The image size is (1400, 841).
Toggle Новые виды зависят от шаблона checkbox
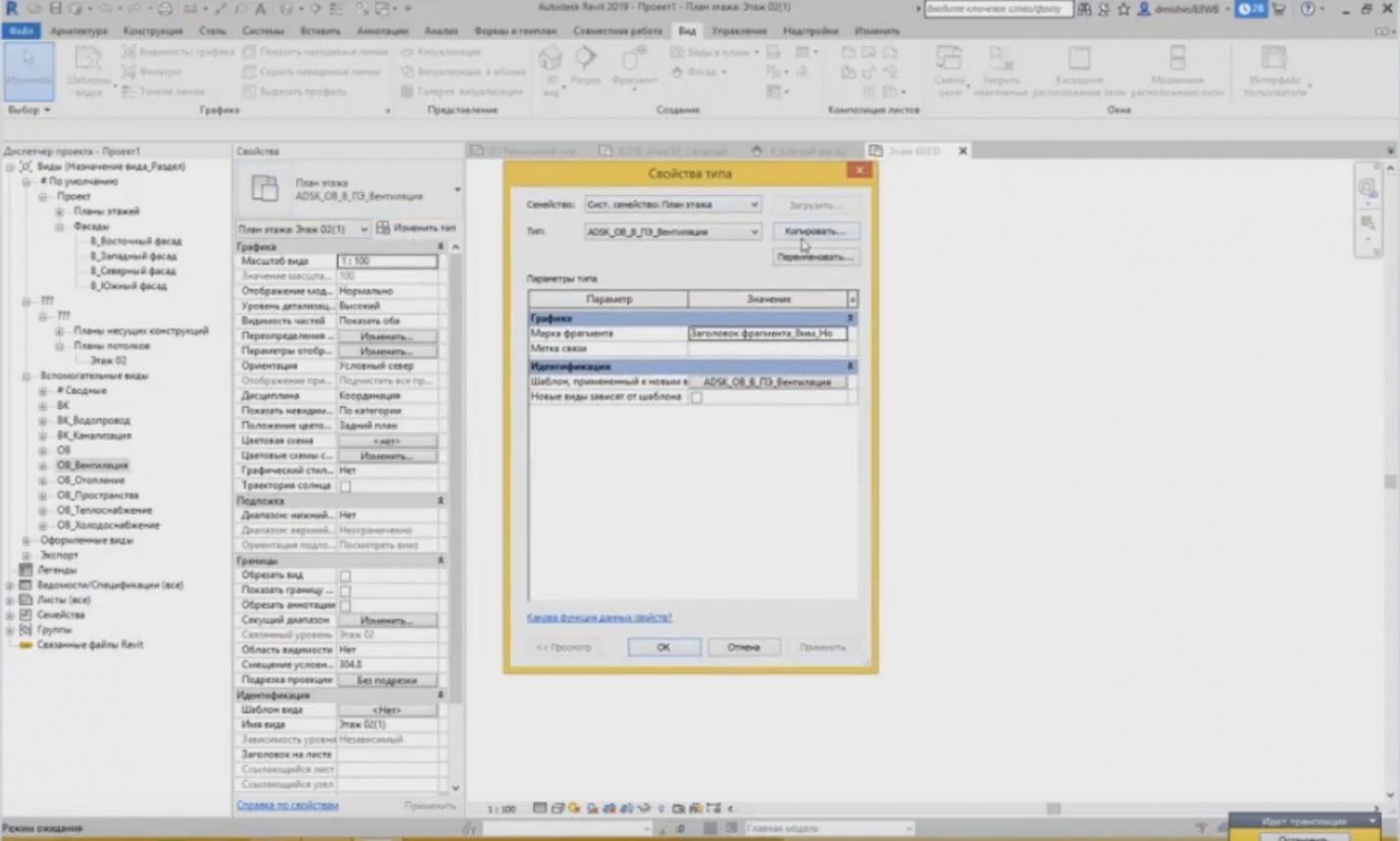pyautogui.click(x=697, y=397)
